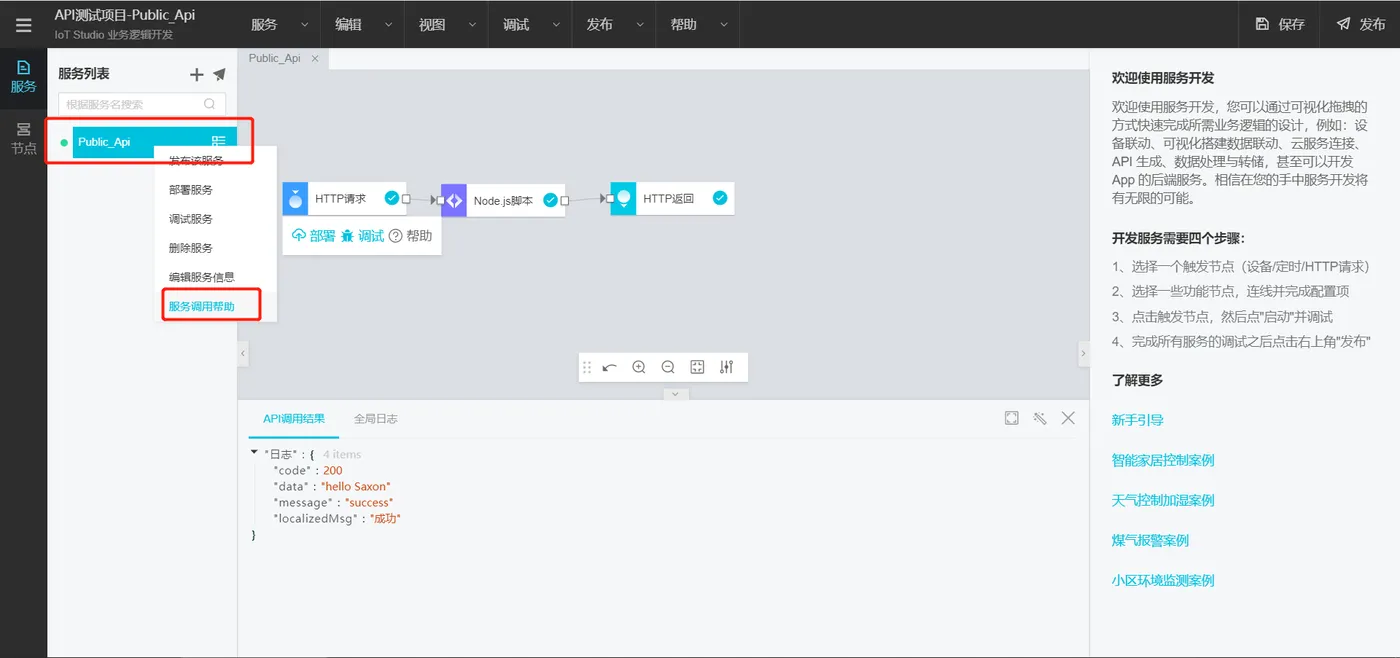The width and height of the screenshot is (1400, 658).
Task: Click the fit-to-screen icon in canvas toolbar
Action: pos(698,367)
